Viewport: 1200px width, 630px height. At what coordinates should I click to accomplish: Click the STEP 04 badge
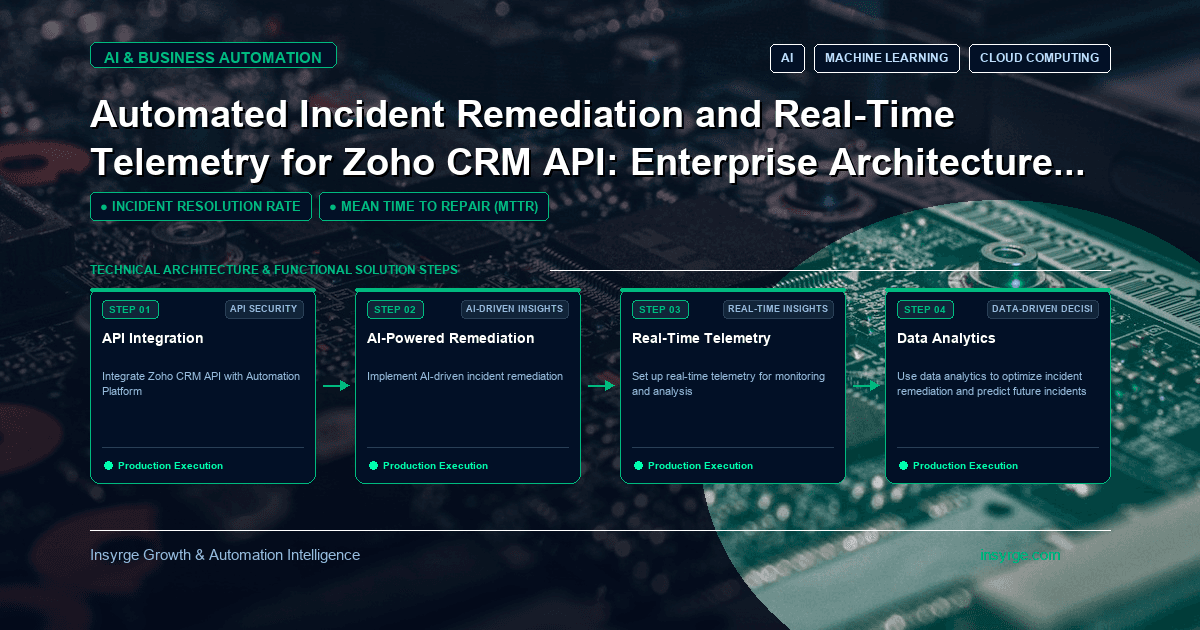(925, 310)
